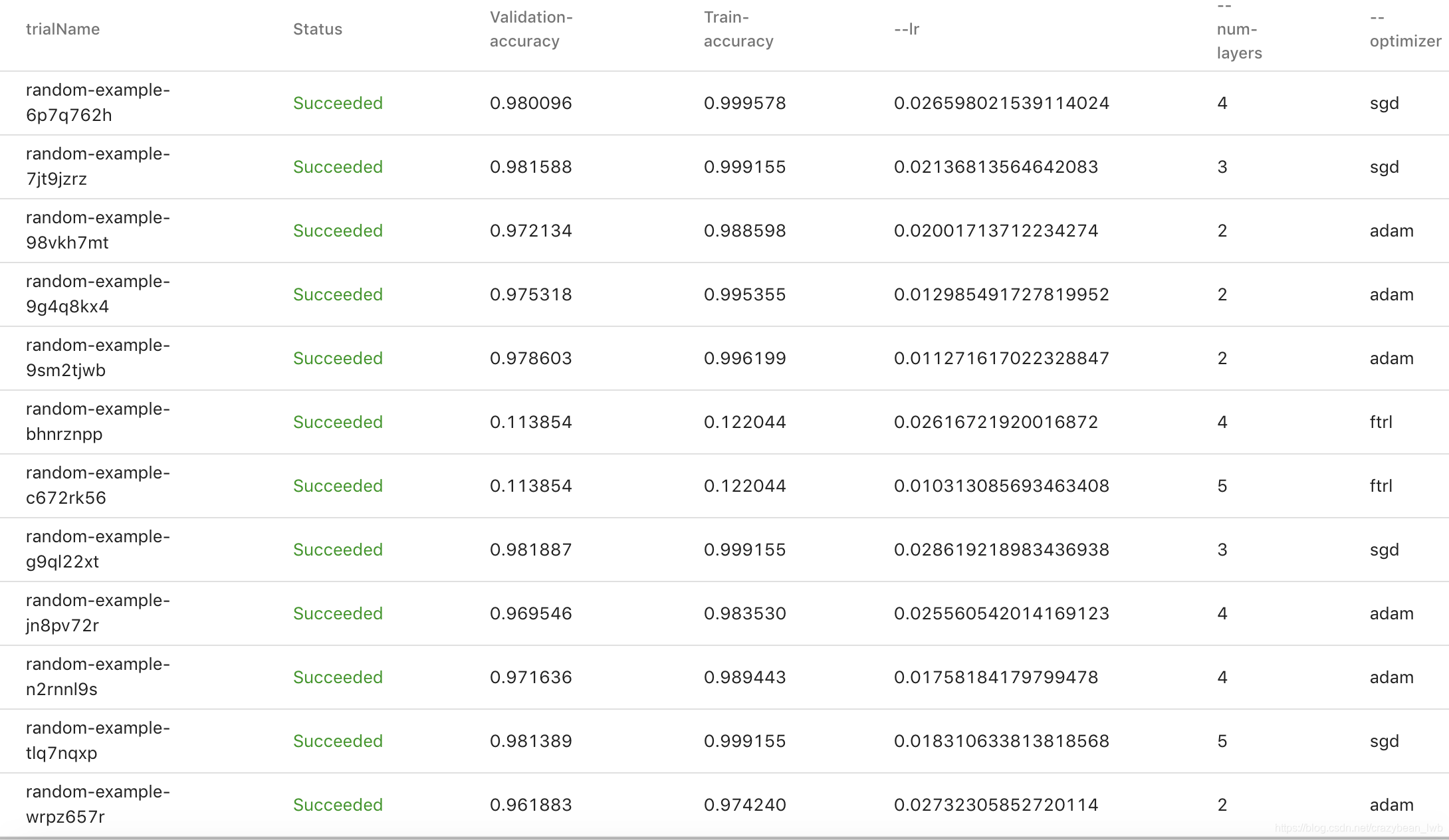Image resolution: width=1449 pixels, height=840 pixels.
Task: Click train accuracy value 0.983530
Action: 745,613
